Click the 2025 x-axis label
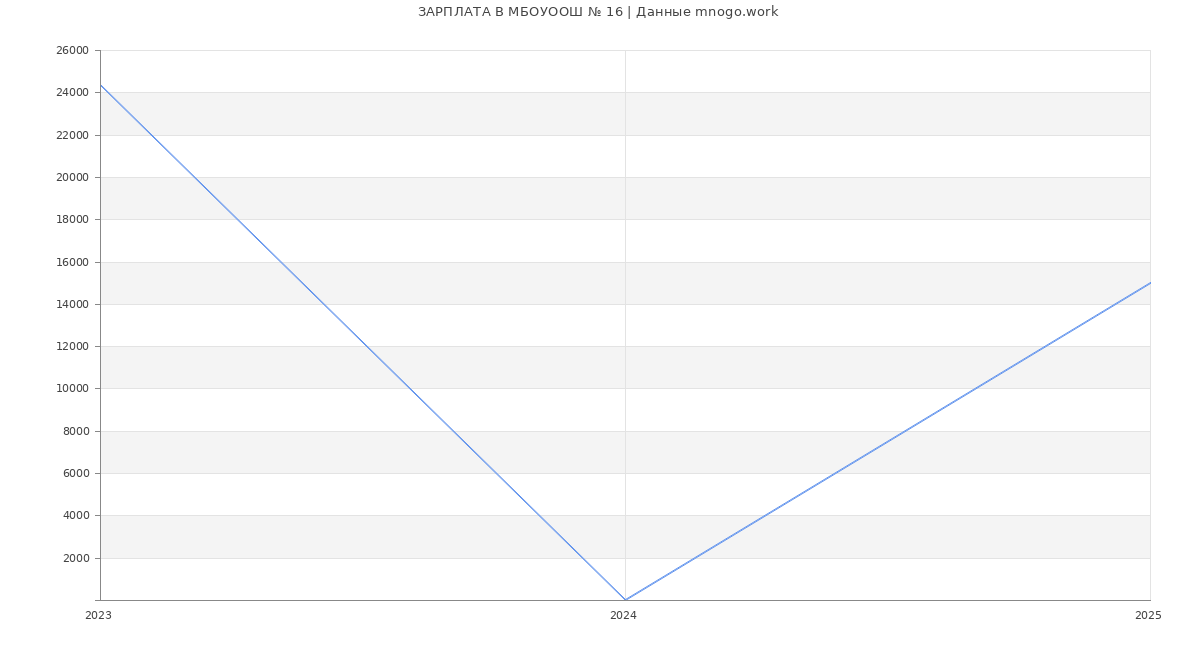This screenshot has height=650, width=1200. tap(1148, 616)
